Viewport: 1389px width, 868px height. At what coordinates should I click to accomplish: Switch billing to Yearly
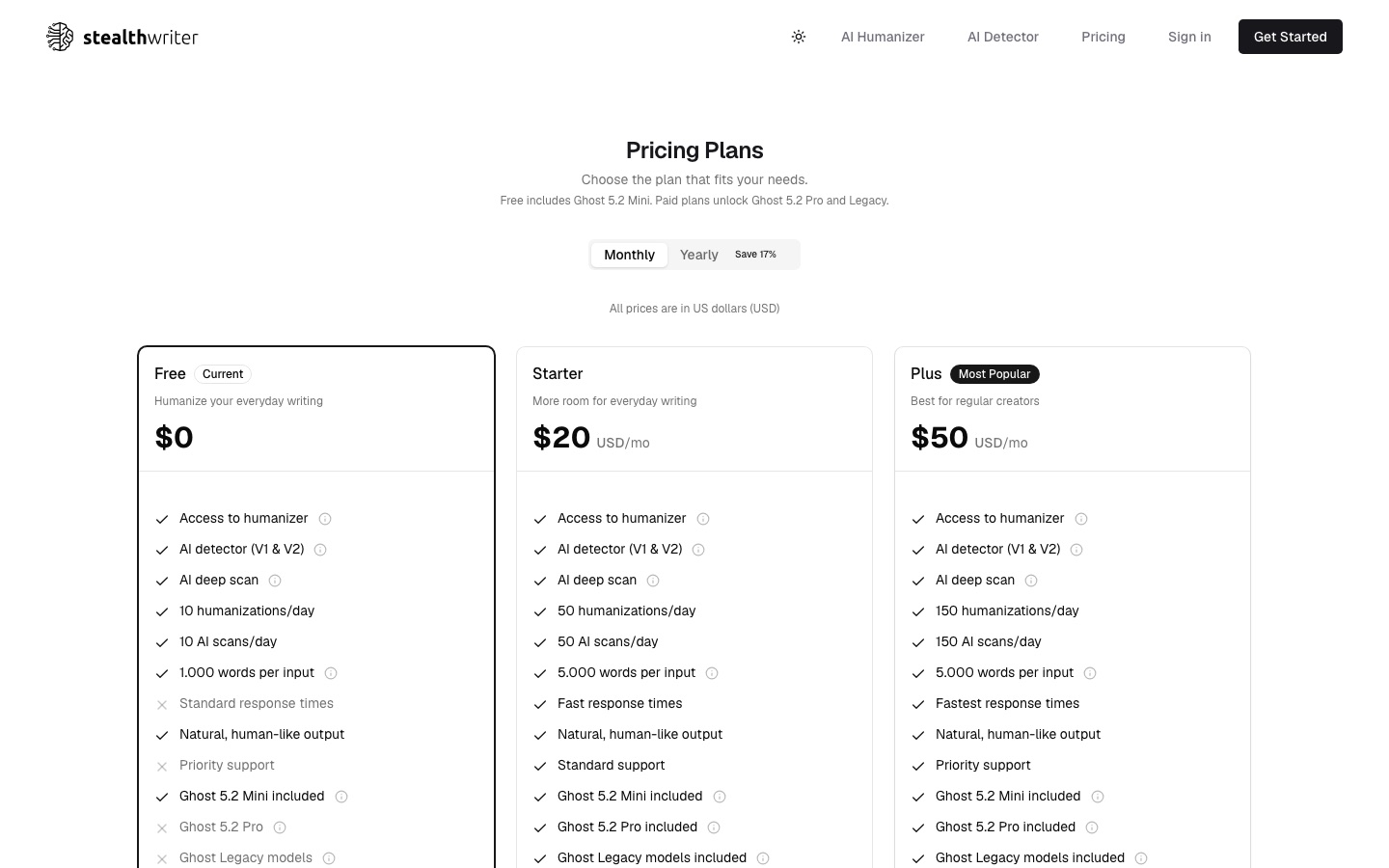click(x=698, y=255)
